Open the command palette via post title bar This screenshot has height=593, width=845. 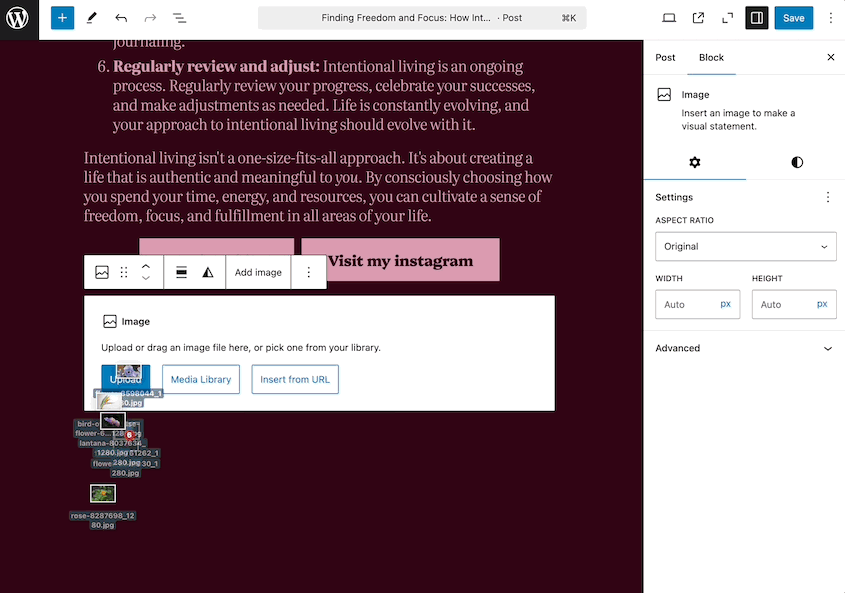pos(422,18)
